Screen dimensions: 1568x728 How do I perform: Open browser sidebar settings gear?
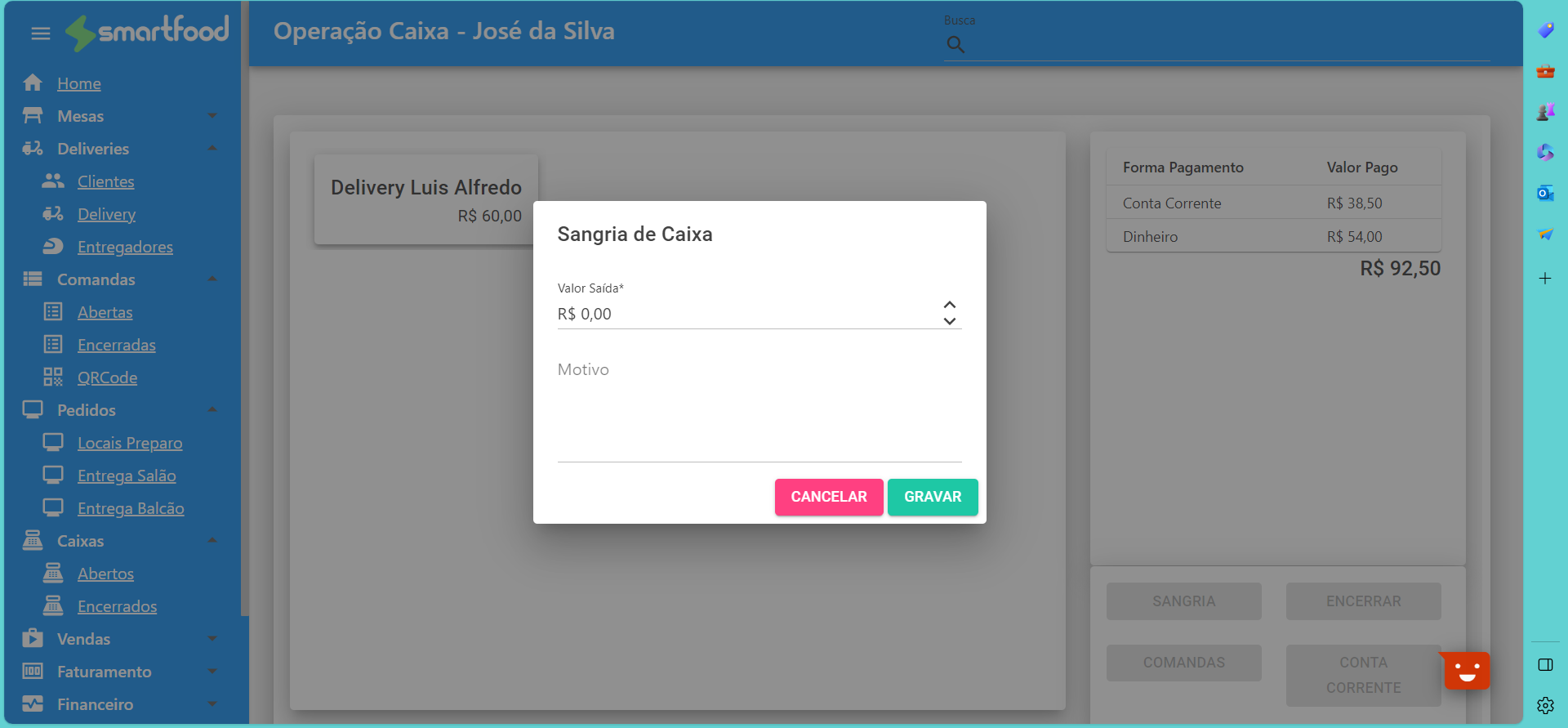point(1545,705)
